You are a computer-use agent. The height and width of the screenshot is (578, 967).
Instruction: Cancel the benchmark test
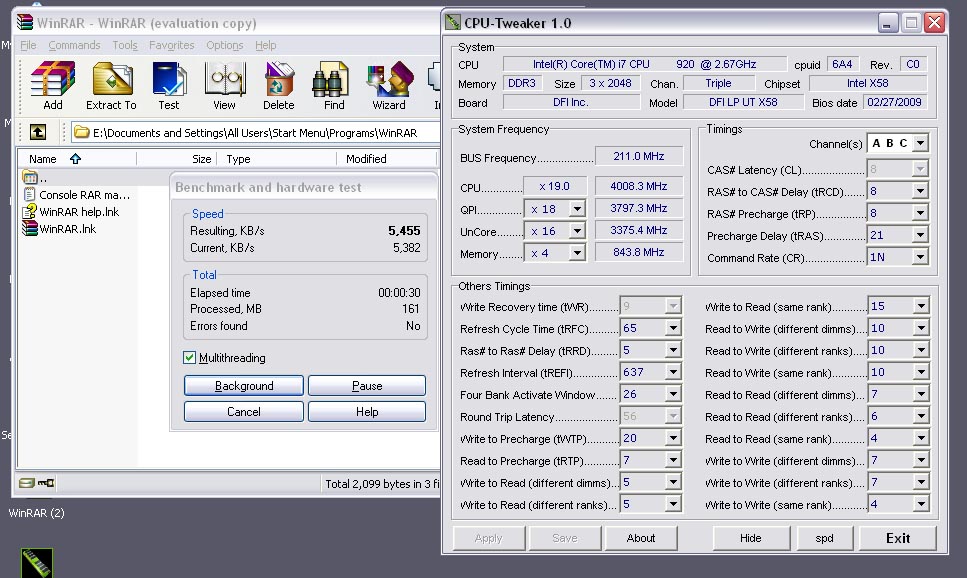click(x=244, y=411)
